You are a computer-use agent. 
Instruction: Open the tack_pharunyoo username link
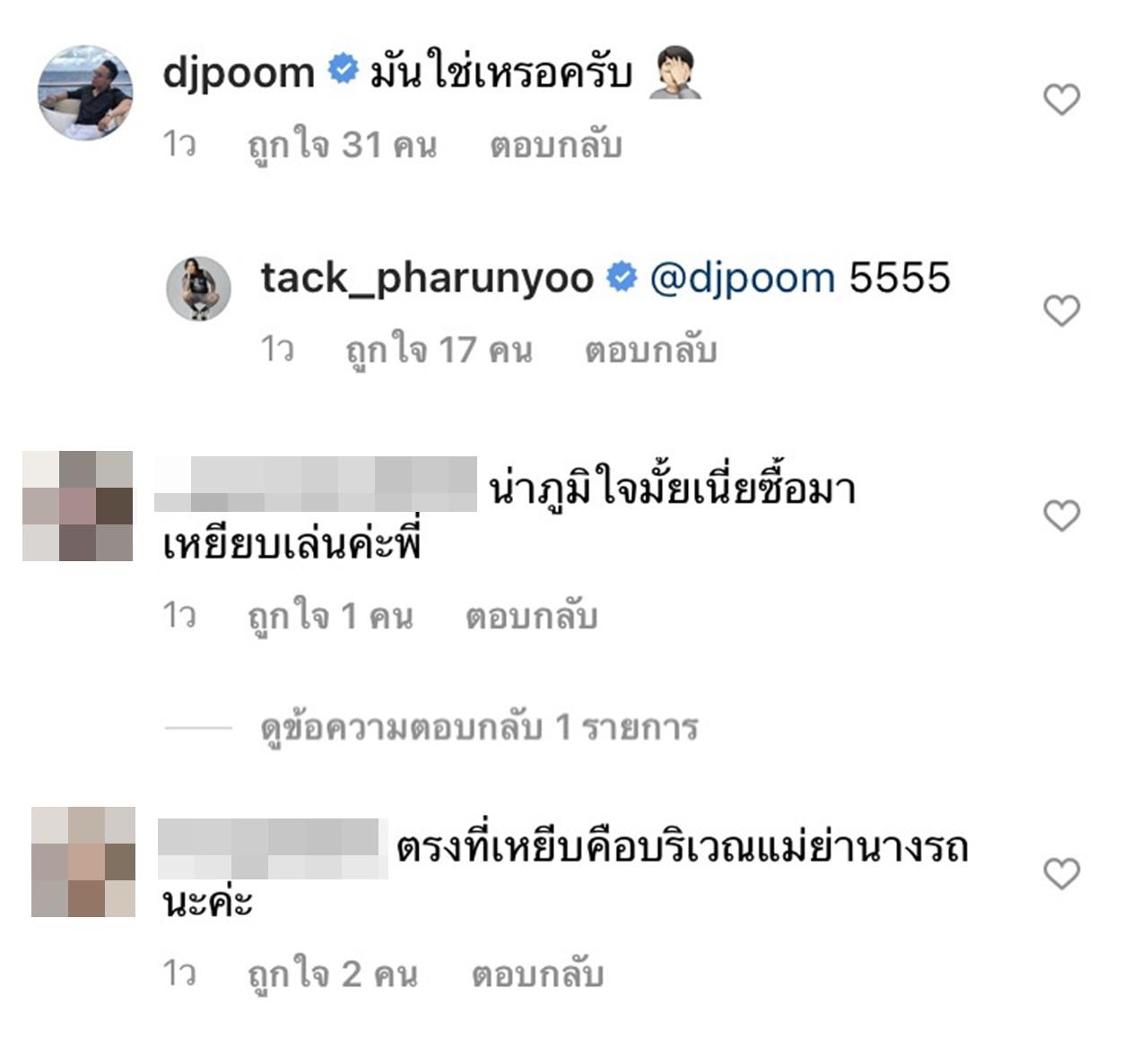click(427, 278)
